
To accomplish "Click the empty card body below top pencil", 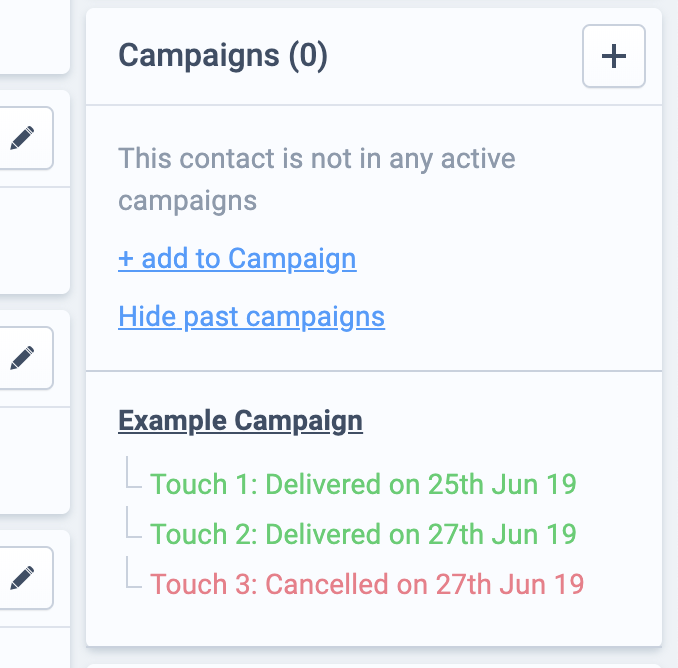I will 35,240.
